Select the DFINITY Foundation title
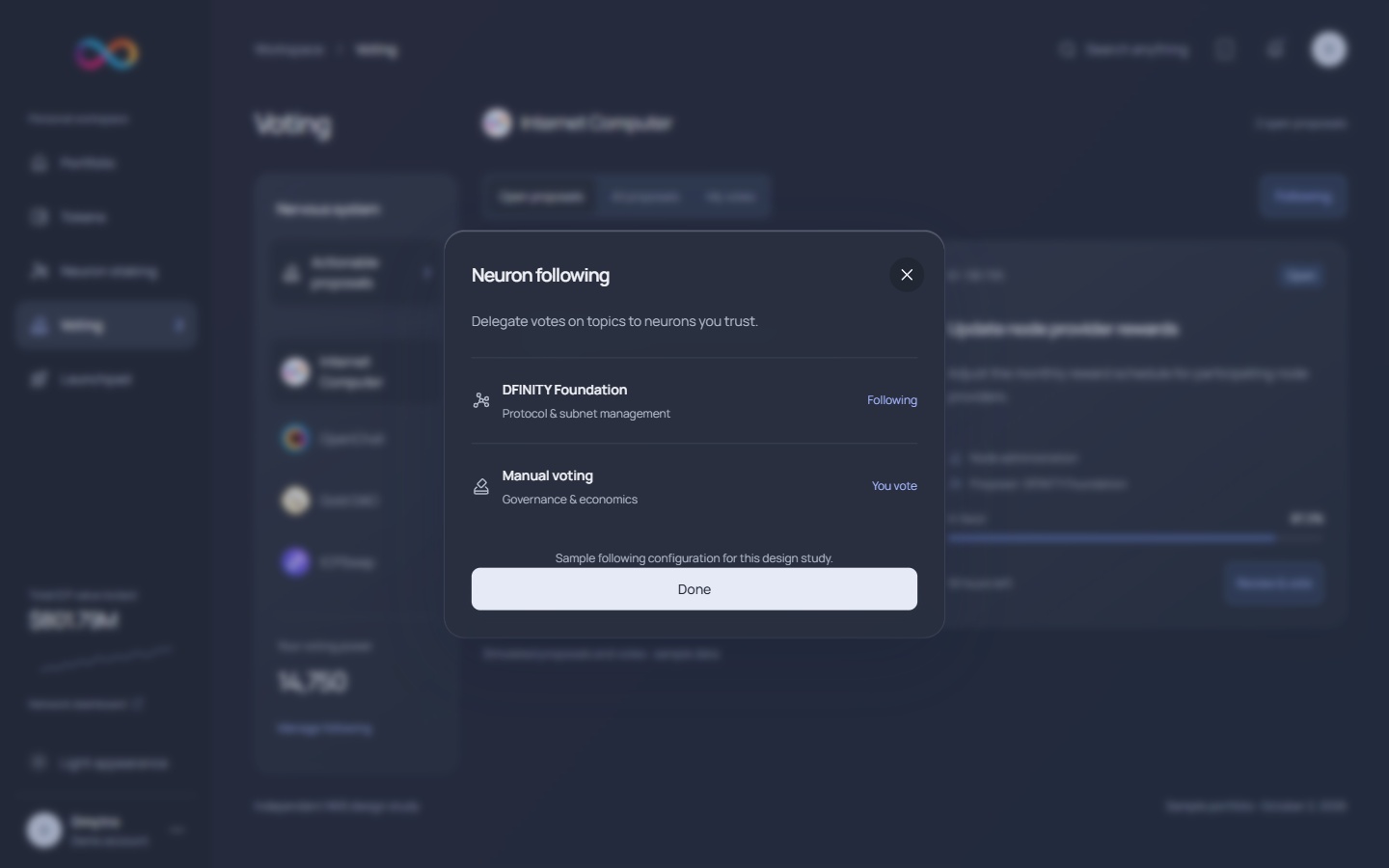Screen dimensions: 1389x868 [x=564, y=390]
